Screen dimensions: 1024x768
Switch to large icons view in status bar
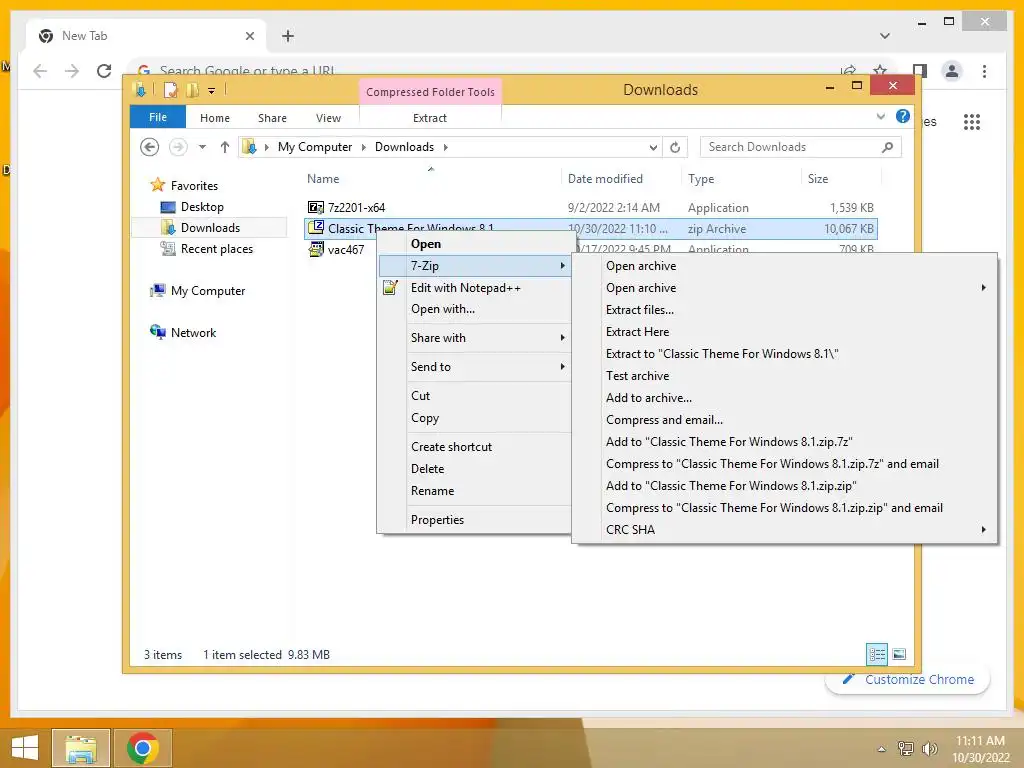coord(899,654)
